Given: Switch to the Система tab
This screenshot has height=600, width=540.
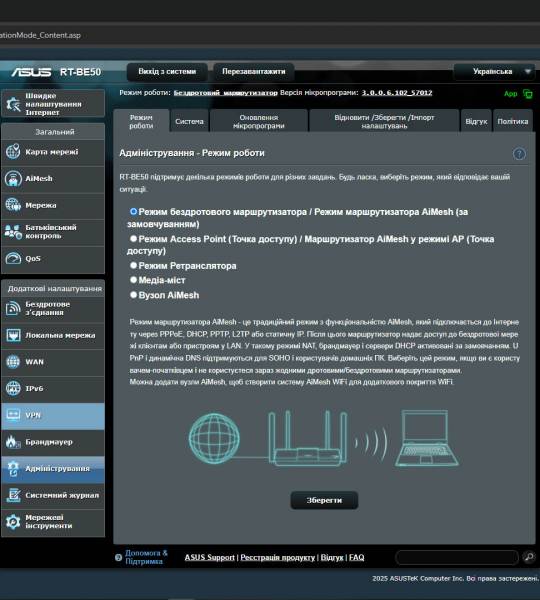Looking at the screenshot, I should tap(189, 121).
